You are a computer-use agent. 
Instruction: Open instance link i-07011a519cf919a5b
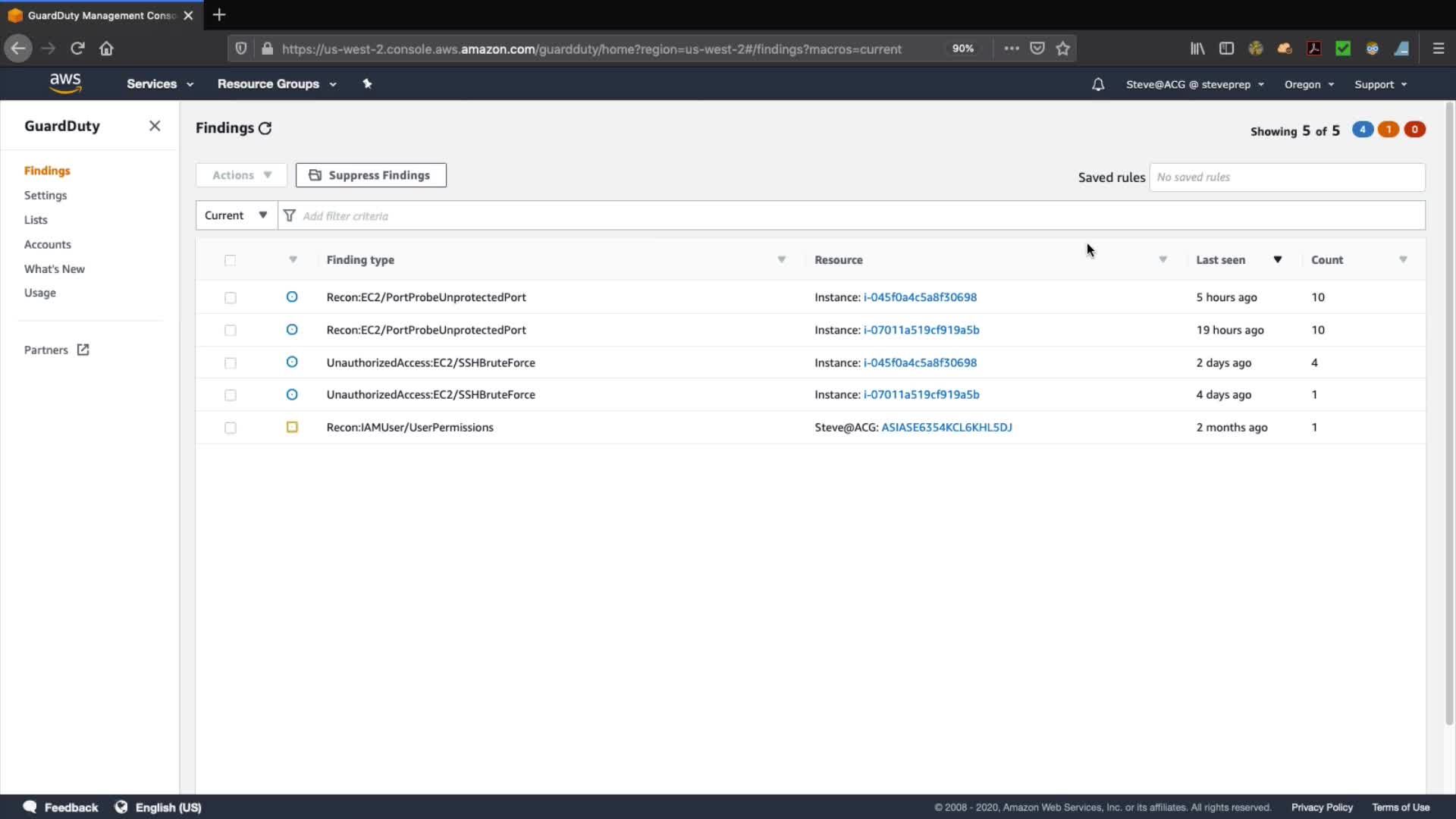click(921, 330)
